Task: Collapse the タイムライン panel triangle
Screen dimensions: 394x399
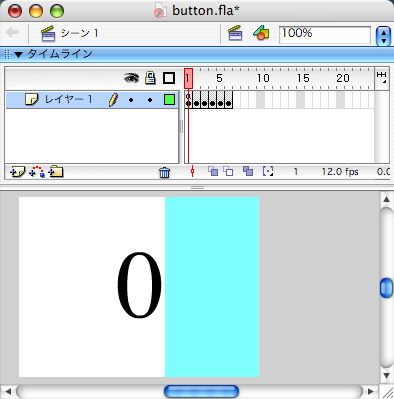Action: pyautogui.click(x=18, y=54)
